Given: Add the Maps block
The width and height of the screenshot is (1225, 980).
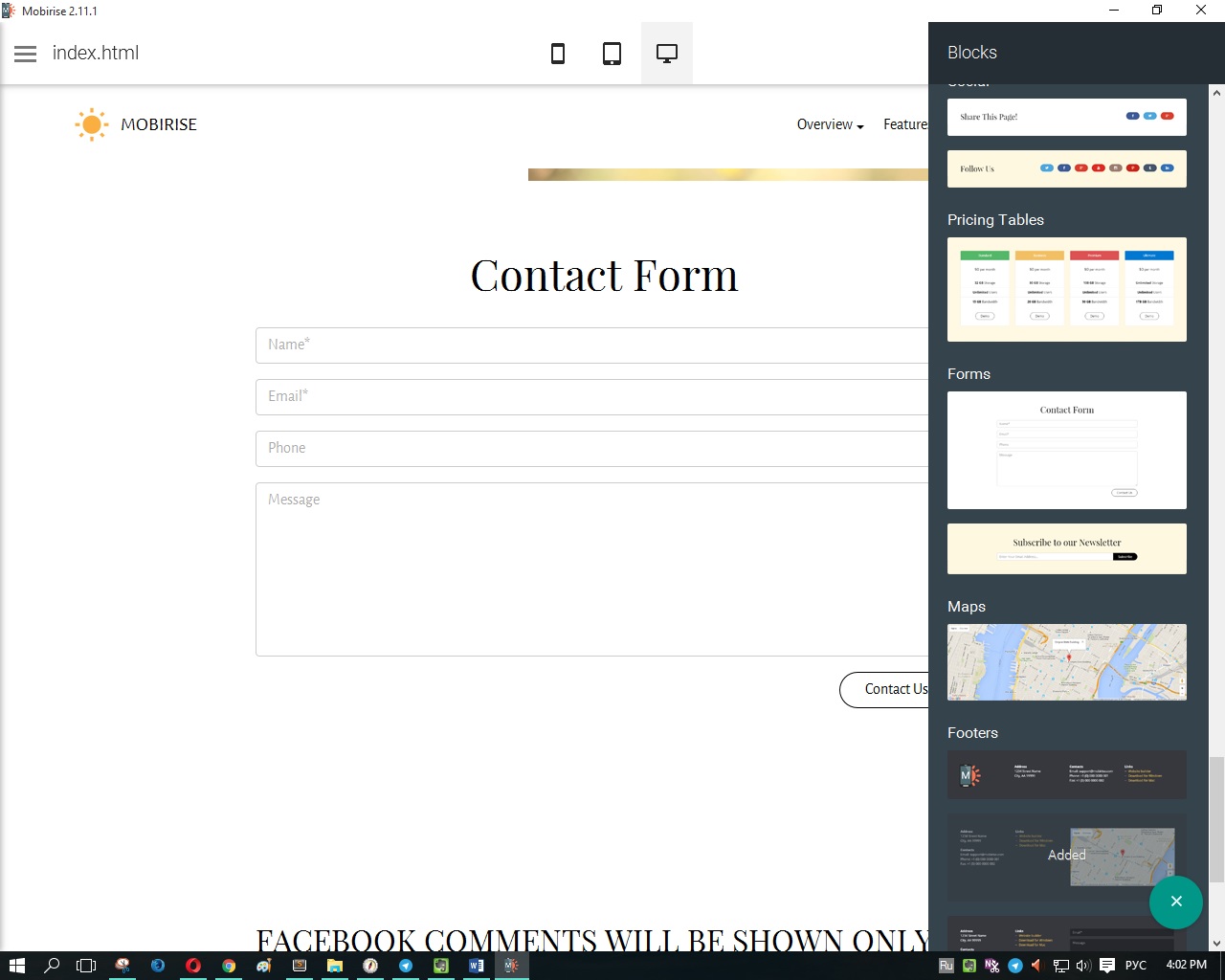Looking at the screenshot, I should click(x=1066, y=661).
